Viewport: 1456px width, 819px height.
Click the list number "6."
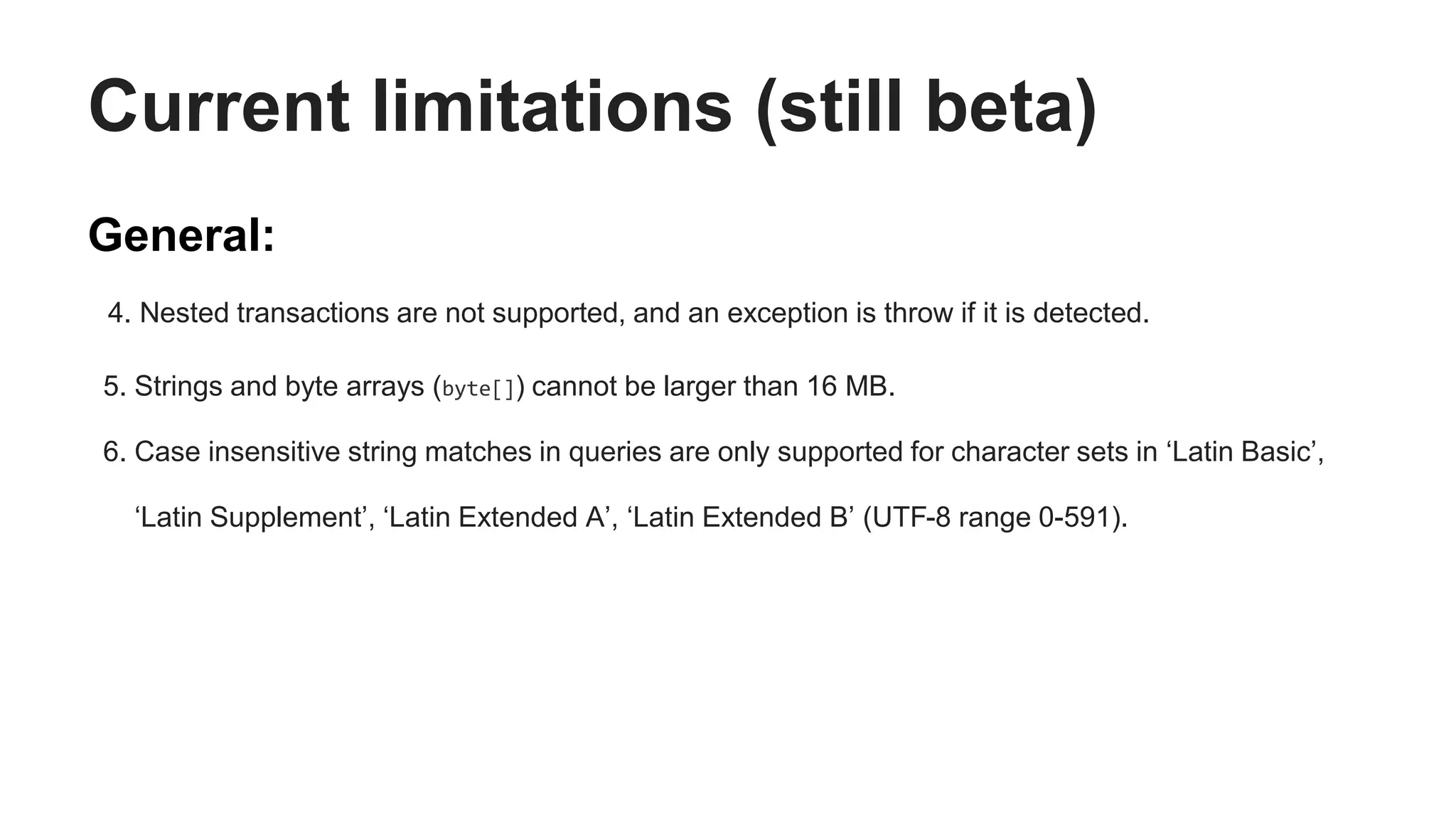114,452
